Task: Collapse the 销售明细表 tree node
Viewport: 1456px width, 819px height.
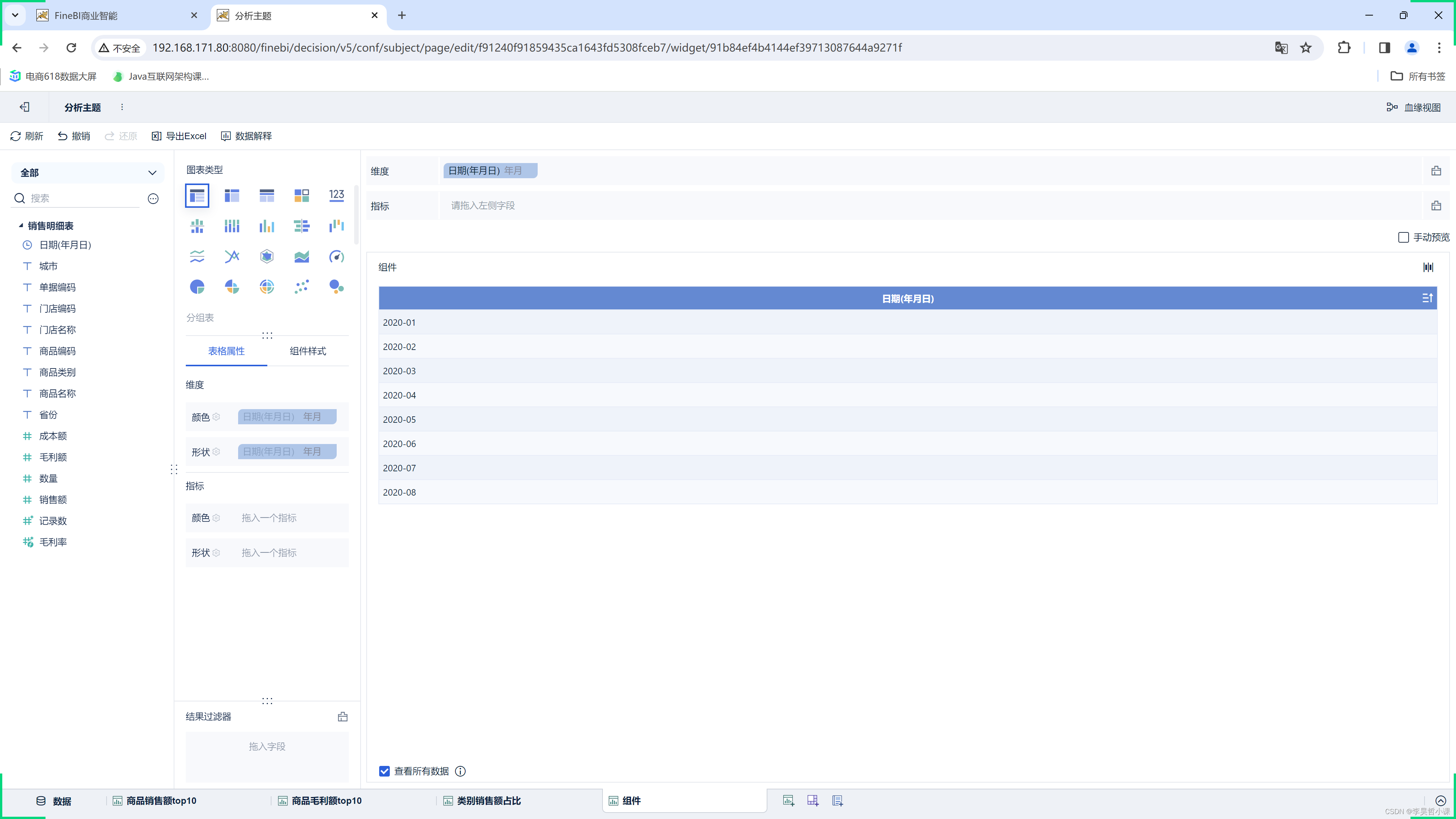Action: [21, 226]
